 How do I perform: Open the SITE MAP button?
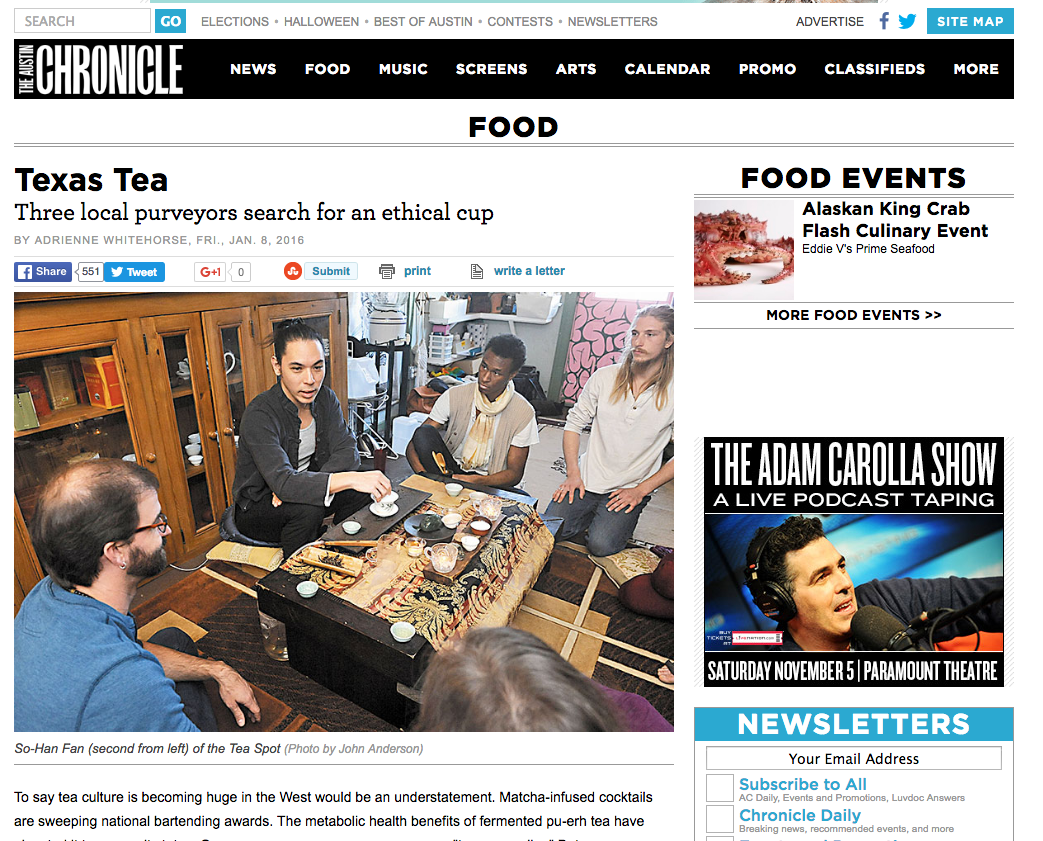click(x=970, y=21)
